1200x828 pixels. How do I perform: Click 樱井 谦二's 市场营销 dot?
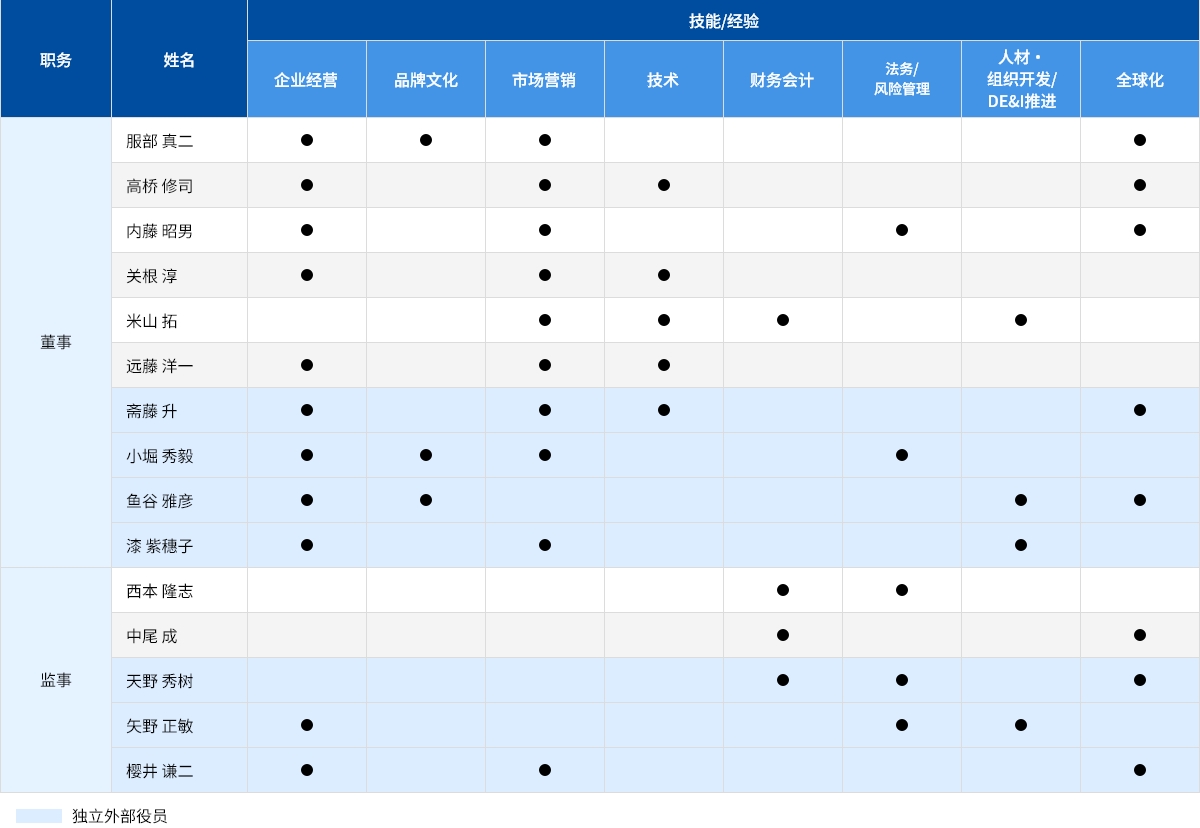[545, 770]
